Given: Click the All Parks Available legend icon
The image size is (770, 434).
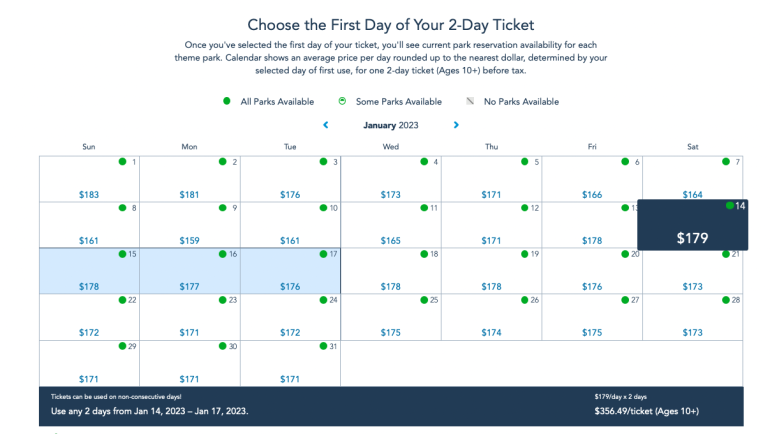Looking at the screenshot, I should click(227, 101).
